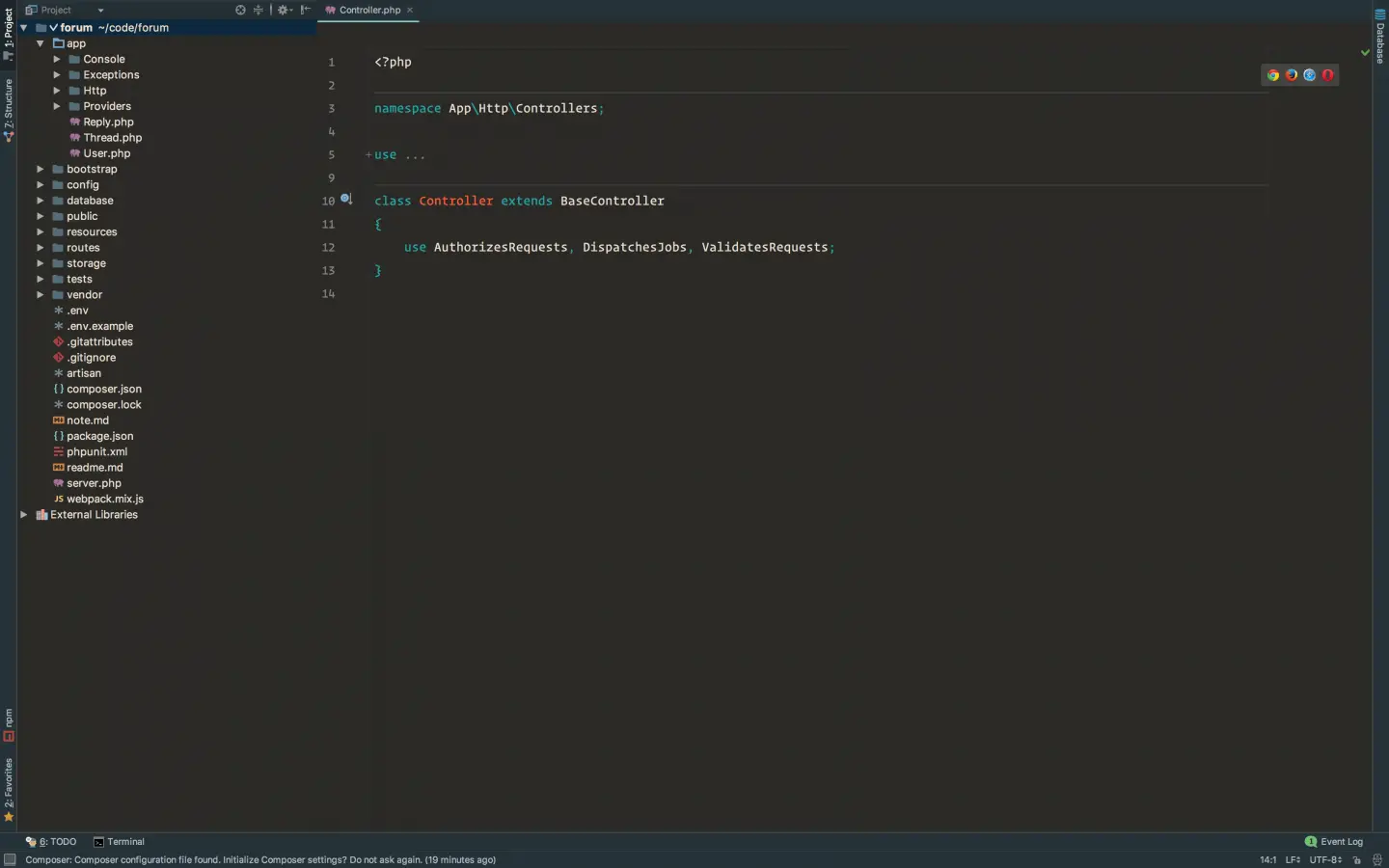
Task: Expand the vendor folder
Action: (x=41, y=295)
